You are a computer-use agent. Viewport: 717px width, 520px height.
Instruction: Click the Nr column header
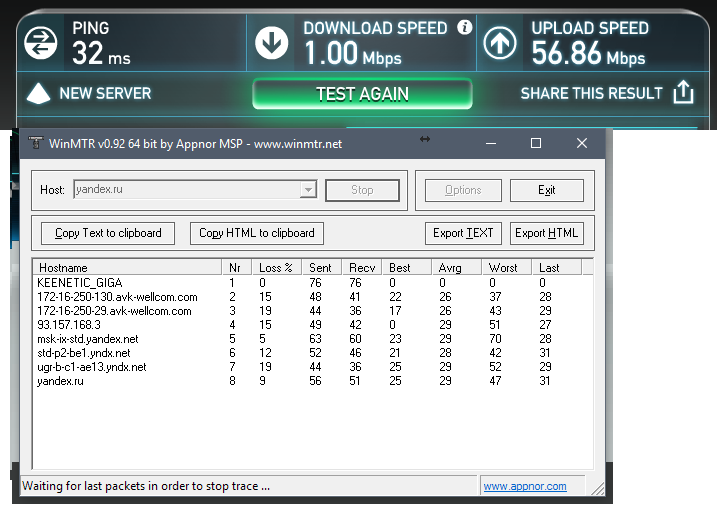[x=236, y=267]
